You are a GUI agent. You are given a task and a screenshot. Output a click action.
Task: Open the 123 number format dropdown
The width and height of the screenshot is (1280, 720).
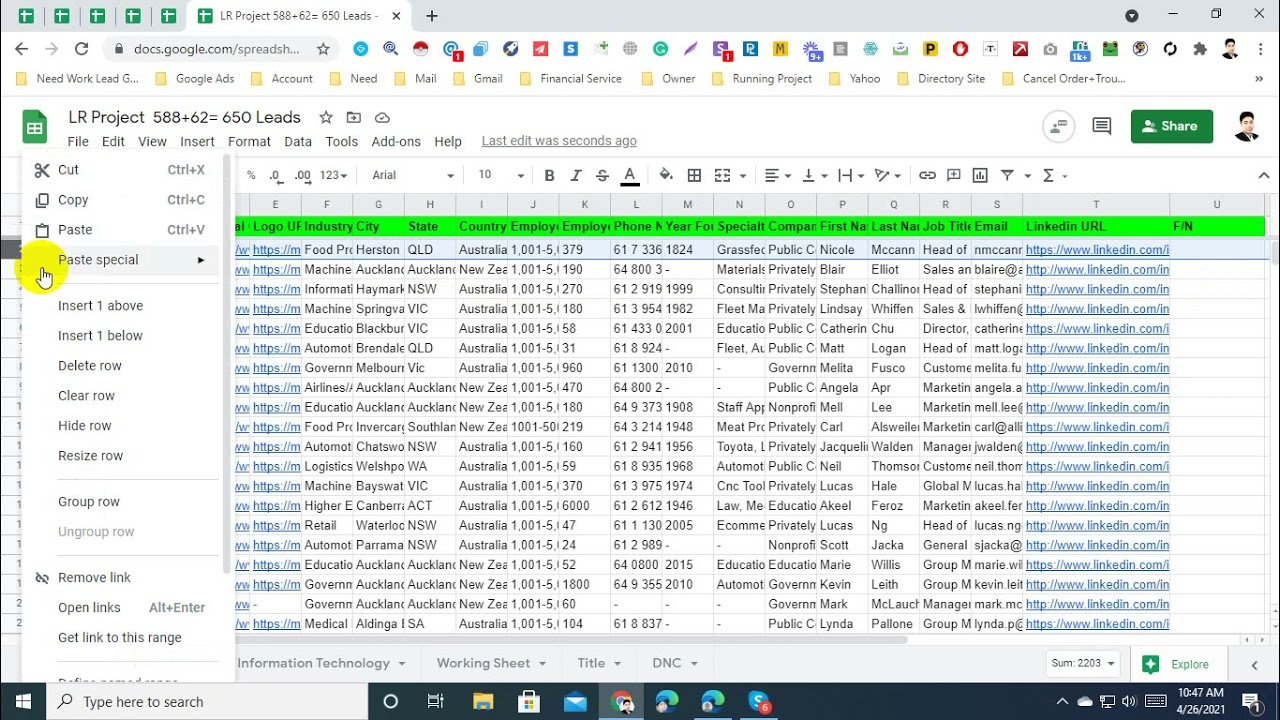click(333, 175)
